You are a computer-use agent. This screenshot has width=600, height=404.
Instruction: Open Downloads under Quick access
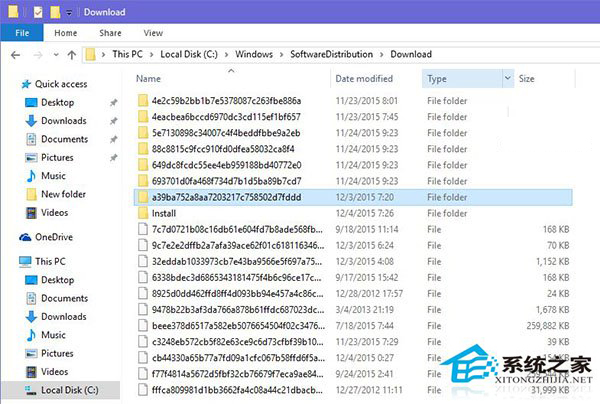(x=64, y=121)
